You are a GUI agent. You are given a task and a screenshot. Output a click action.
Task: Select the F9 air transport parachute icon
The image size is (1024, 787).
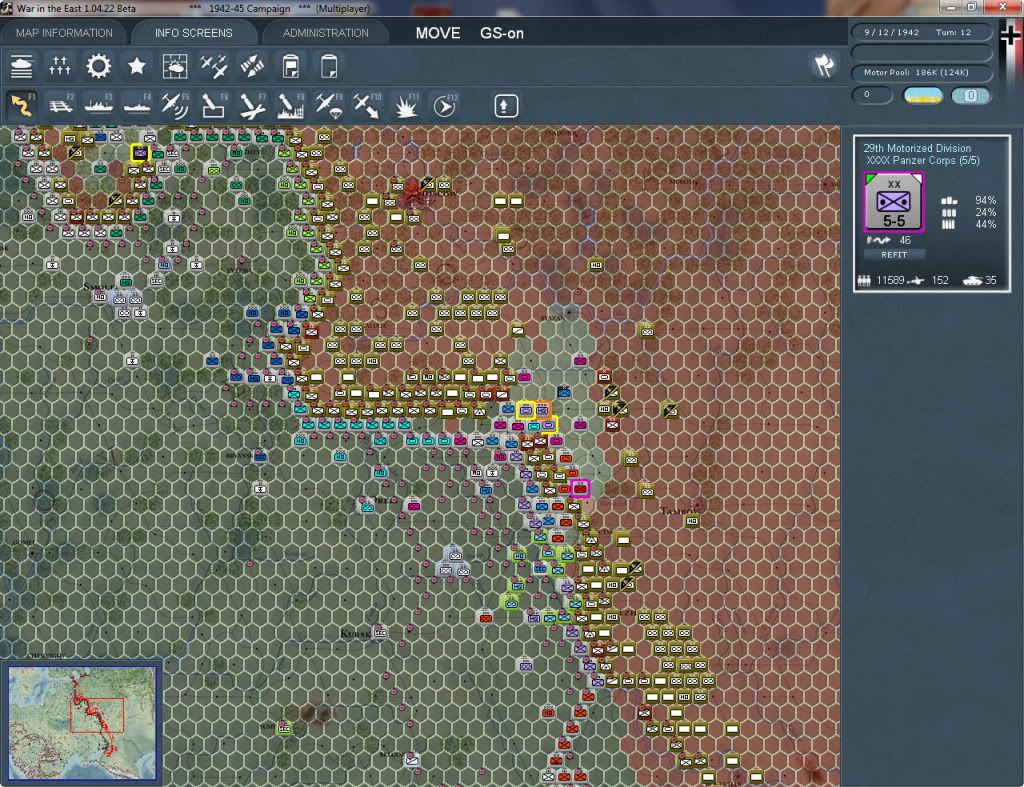[x=329, y=105]
